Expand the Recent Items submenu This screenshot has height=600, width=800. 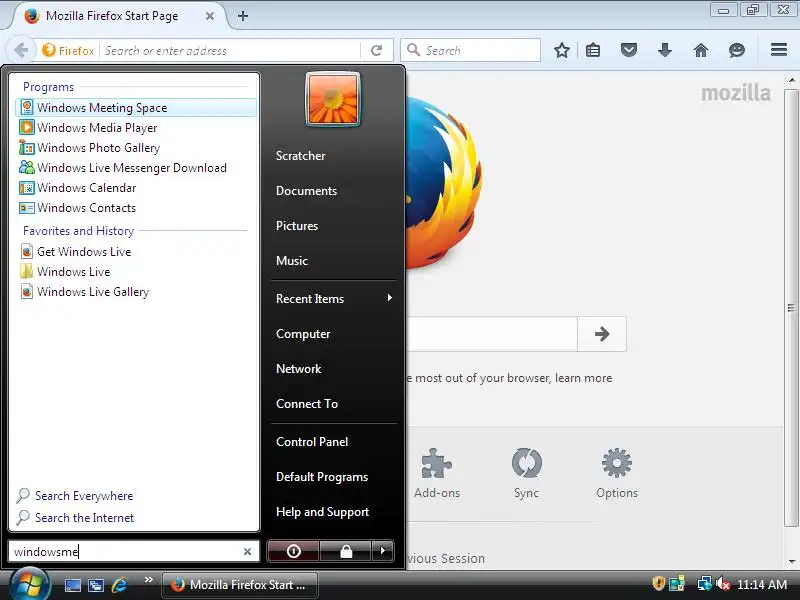coord(334,298)
